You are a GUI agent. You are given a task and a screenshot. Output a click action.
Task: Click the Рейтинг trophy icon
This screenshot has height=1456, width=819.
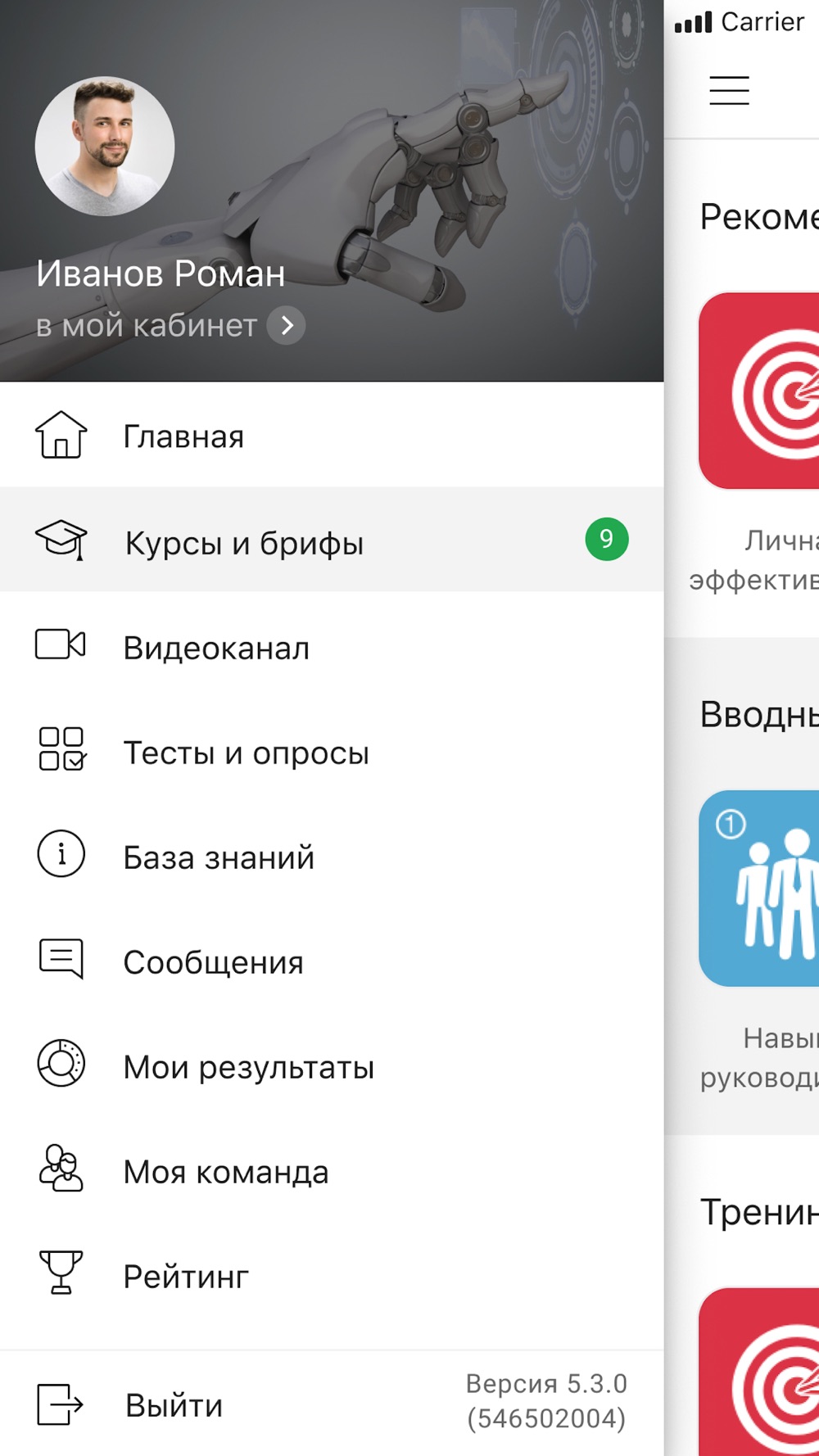(61, 1273)
